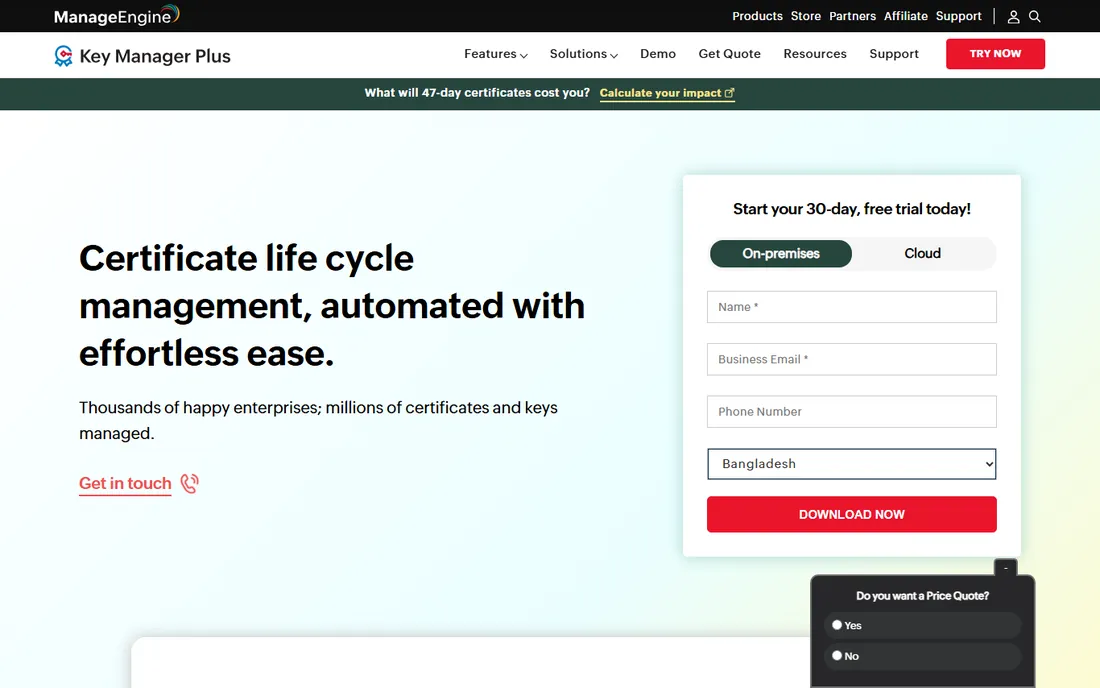Open Products in top bar
Screen dimensions: 1100x688
757,16
